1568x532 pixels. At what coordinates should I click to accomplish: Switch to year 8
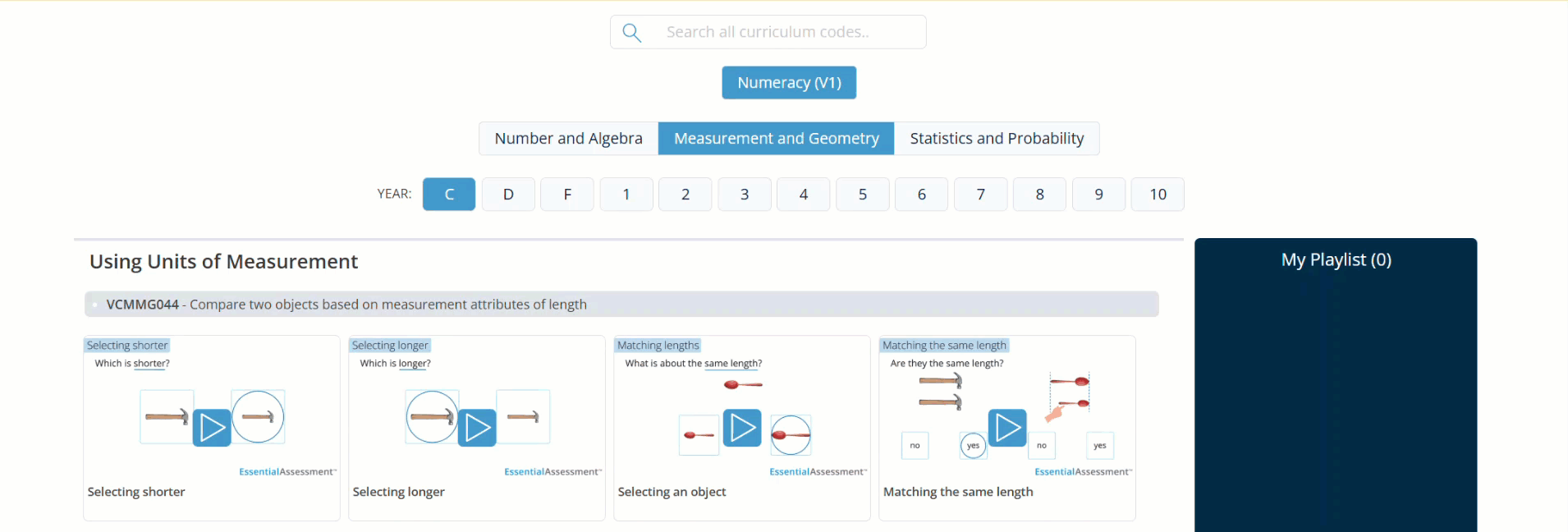tap(1040, 195)
